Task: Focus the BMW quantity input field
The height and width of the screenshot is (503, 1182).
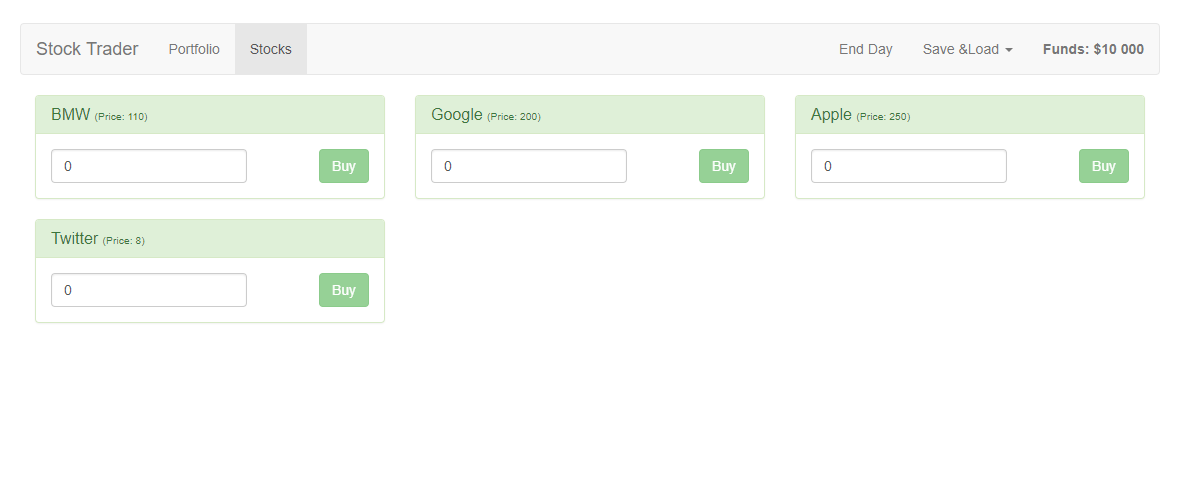Action: click(149, 166)
